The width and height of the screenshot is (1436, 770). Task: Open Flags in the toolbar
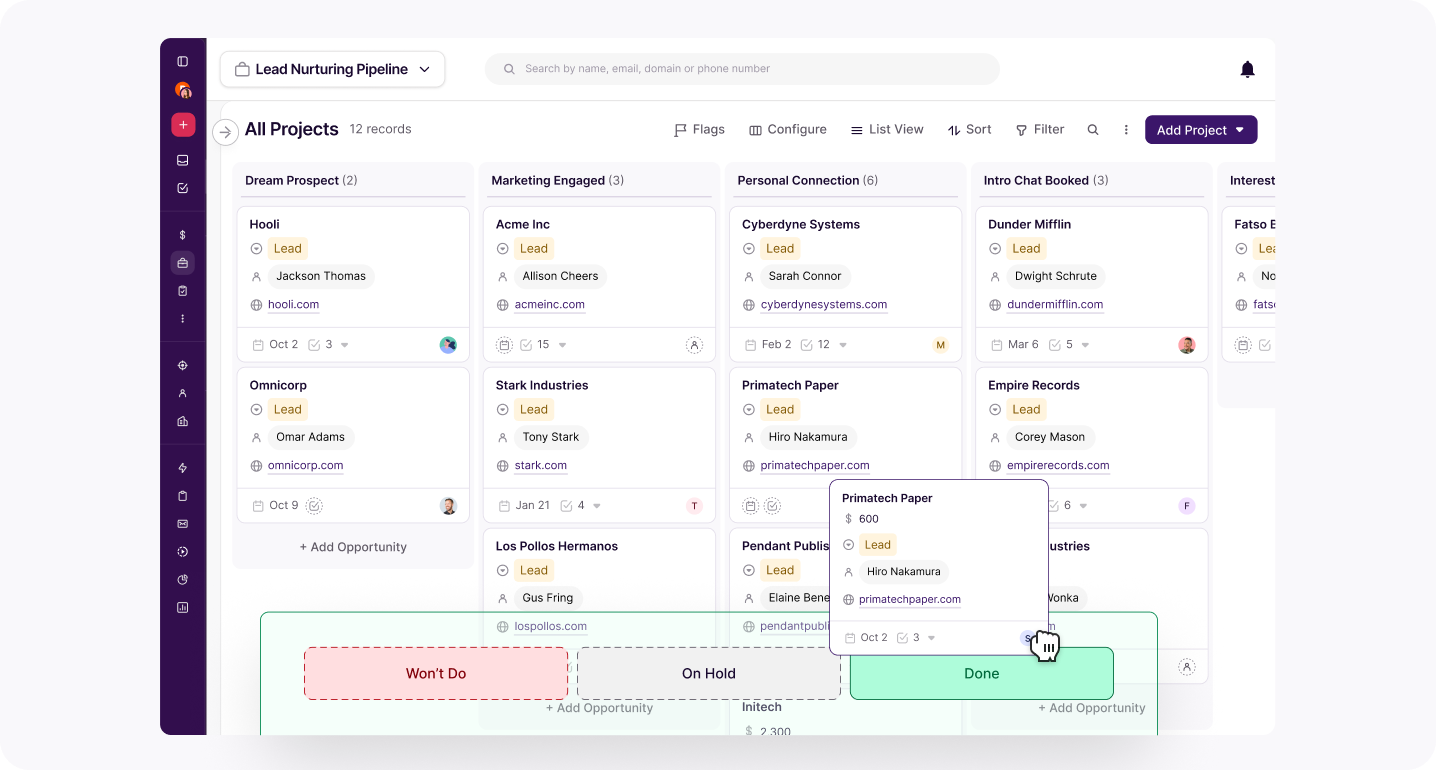point(699,130)
